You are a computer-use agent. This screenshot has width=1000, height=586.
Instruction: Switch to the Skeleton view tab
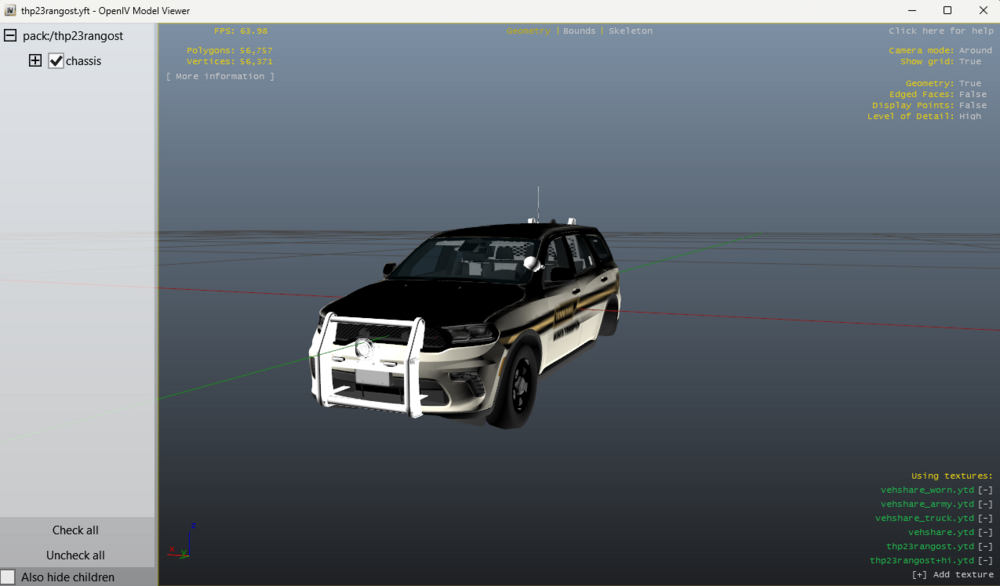[630, 31]
